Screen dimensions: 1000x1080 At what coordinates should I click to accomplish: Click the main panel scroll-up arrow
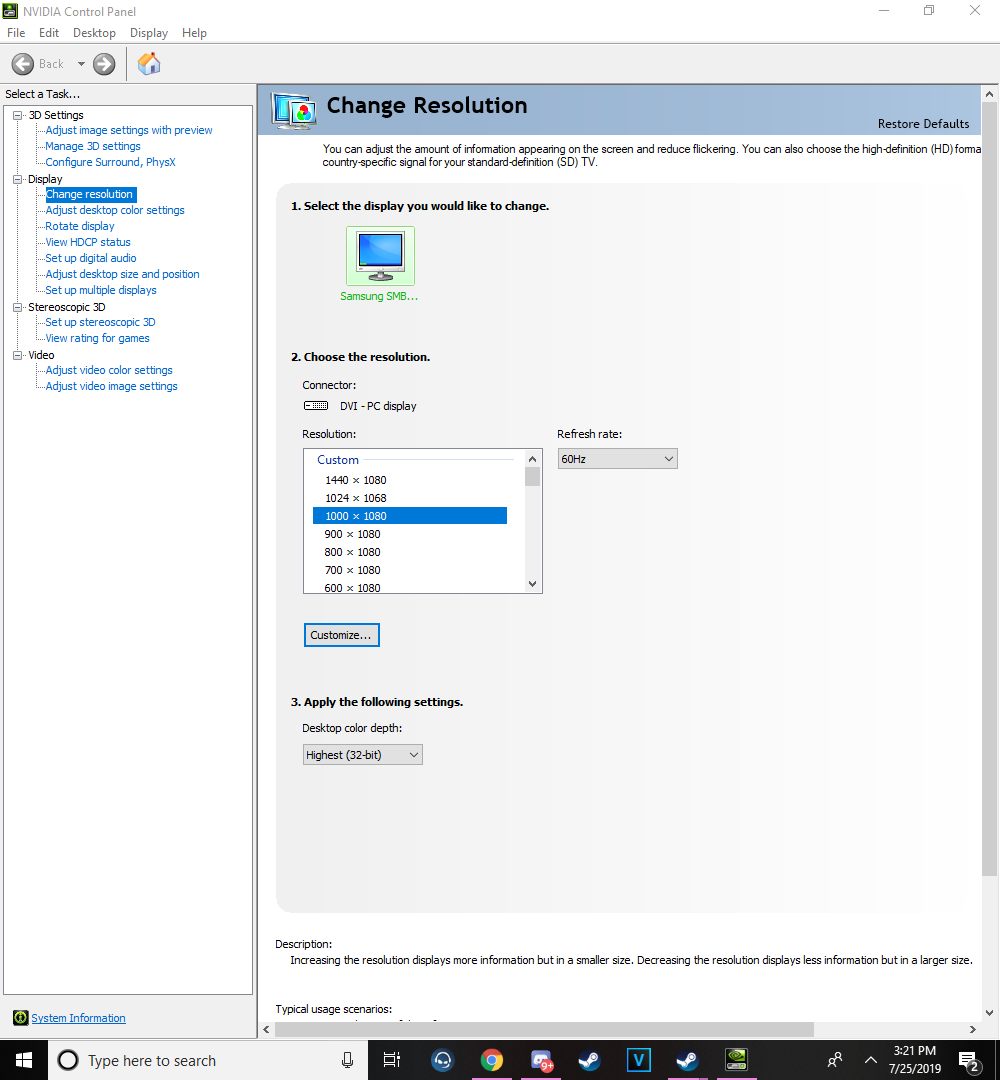[990, 94]
